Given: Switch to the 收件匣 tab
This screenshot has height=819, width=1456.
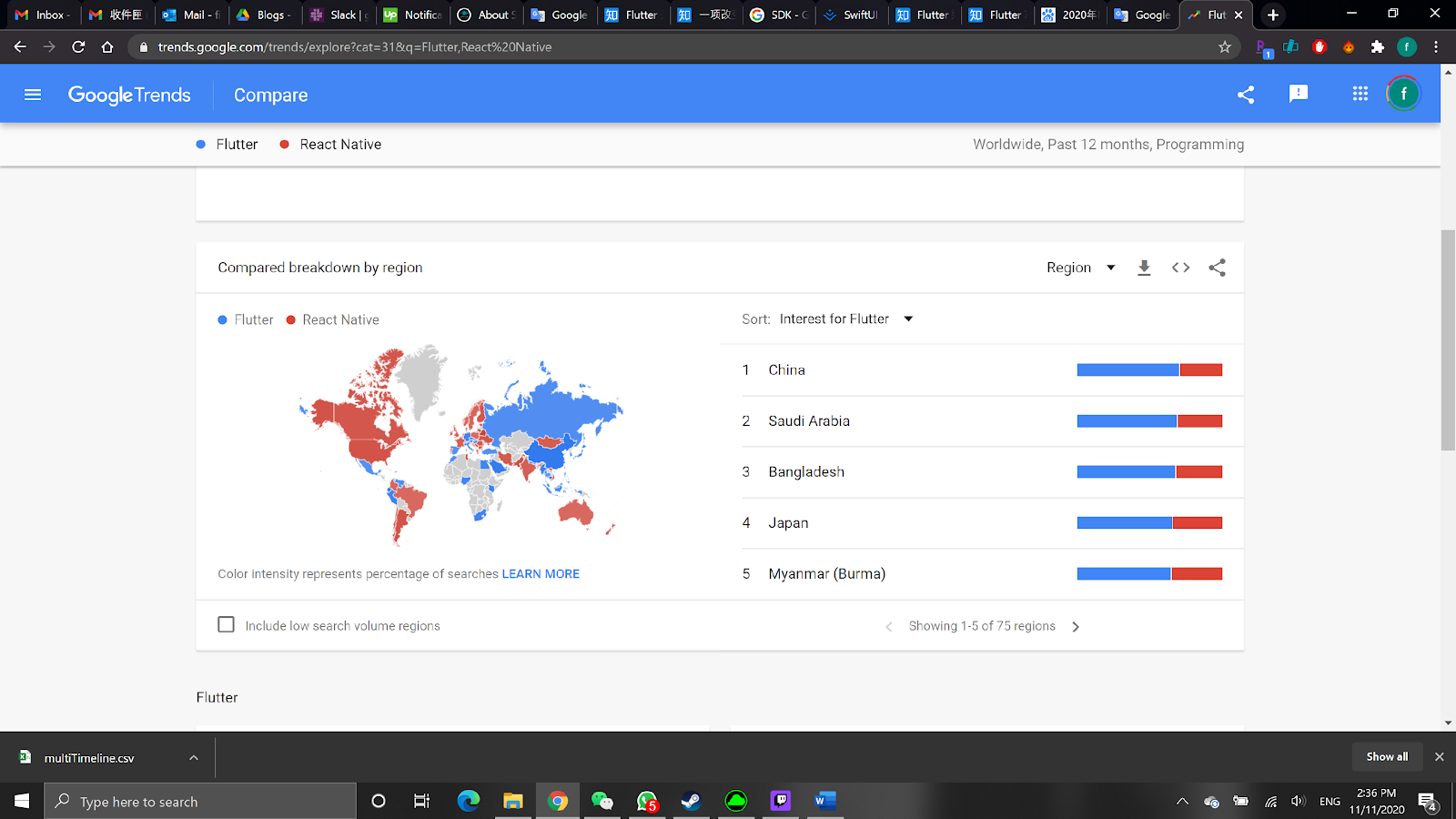Looking at the screenshot, I should coord(116,15).
